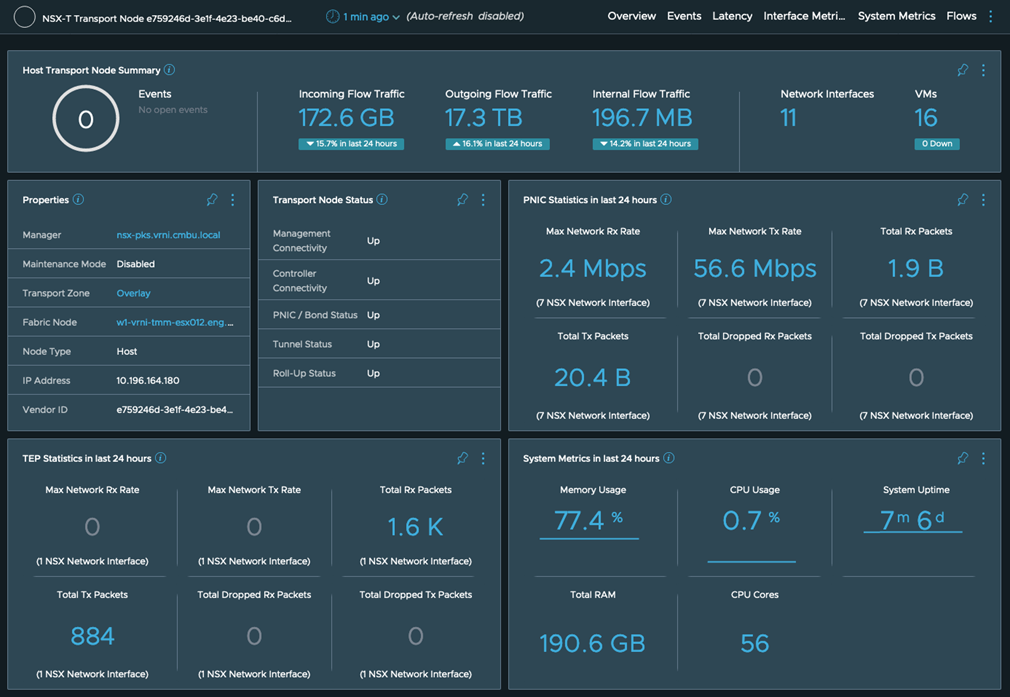Screen dimensions: 1010x697
Task: Open the Flows tab
Action: [x=961, y=17]
